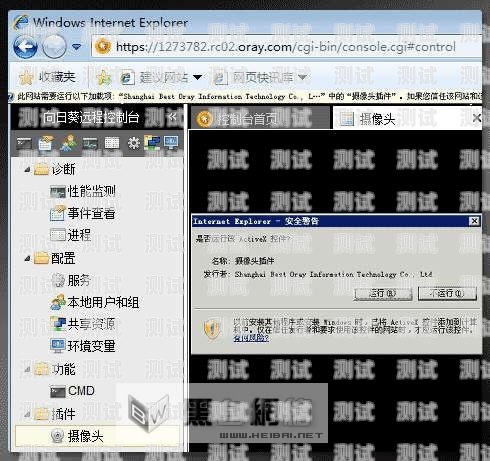
Task: Open 共享资源 in the tree
Action: 83,324
